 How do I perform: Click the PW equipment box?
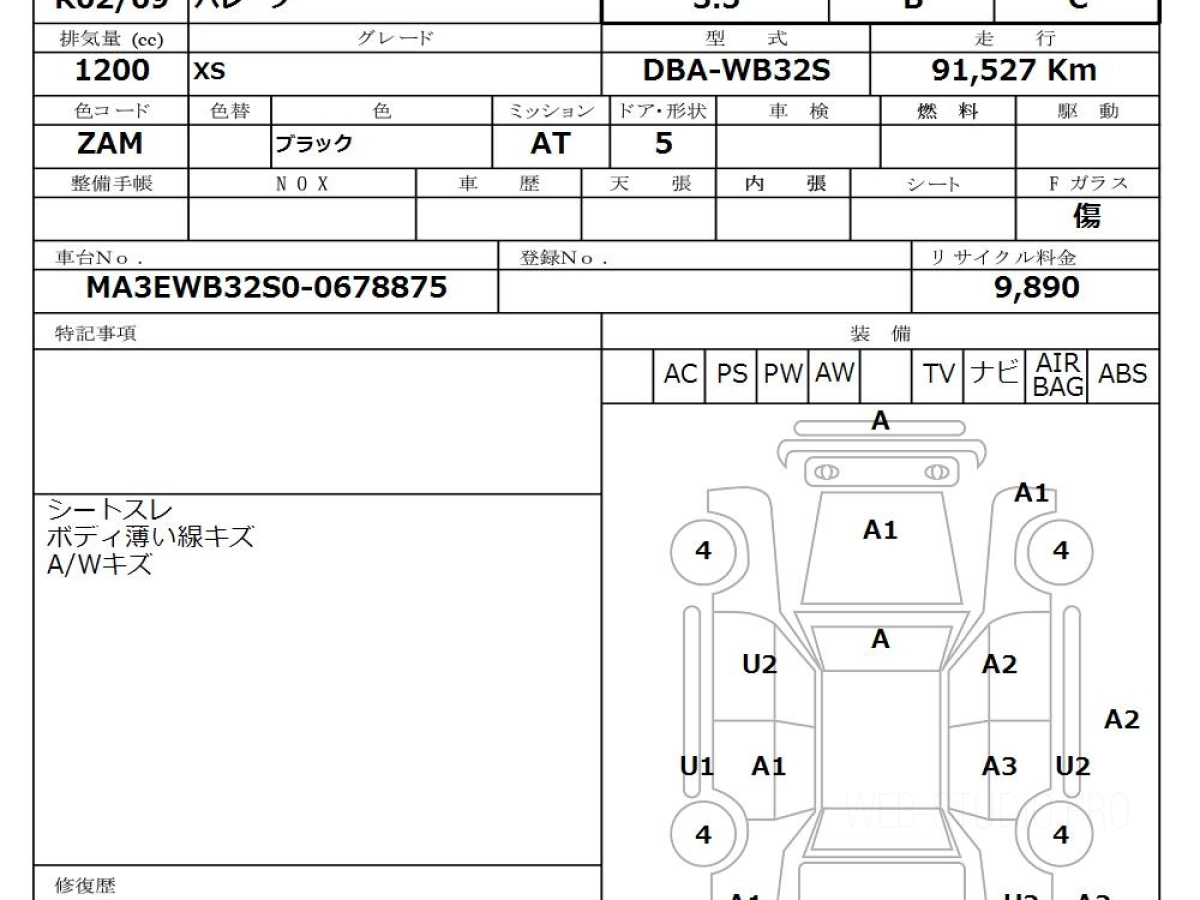pyautogui.click(x=784, y=375)
